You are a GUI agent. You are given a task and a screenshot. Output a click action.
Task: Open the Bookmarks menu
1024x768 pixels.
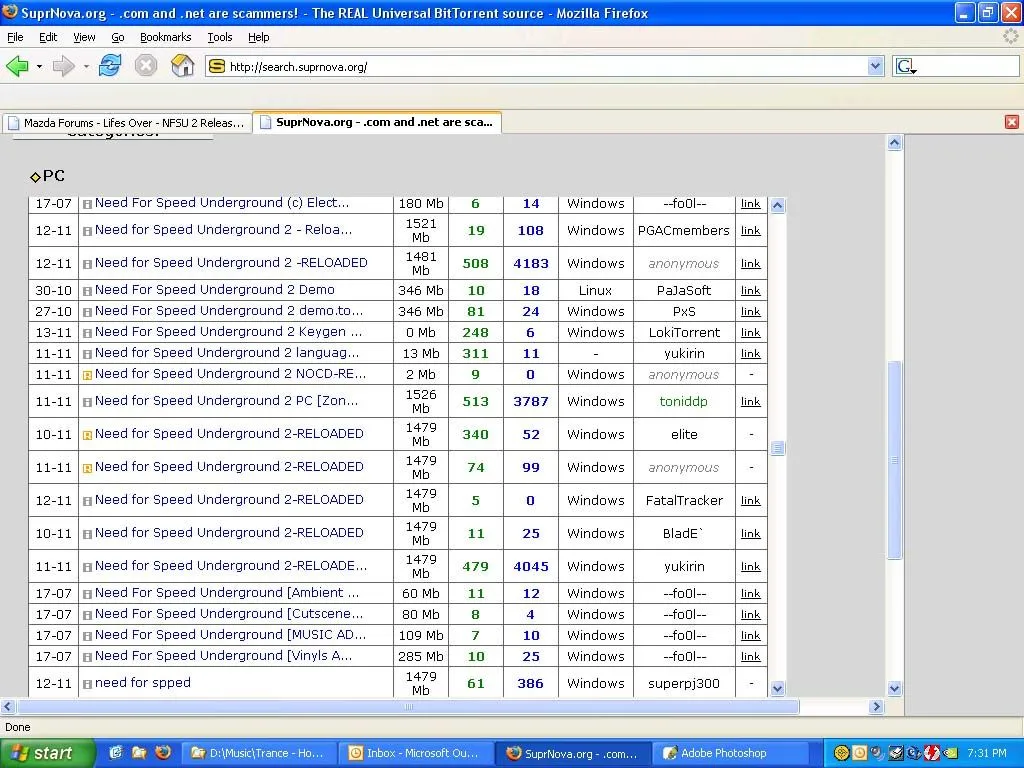point(165,37)
